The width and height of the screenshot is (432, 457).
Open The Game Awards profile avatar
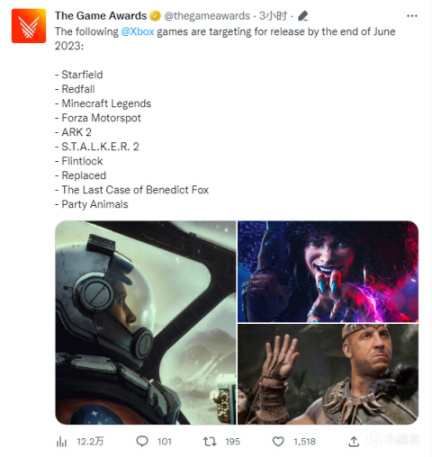(29, 26)
